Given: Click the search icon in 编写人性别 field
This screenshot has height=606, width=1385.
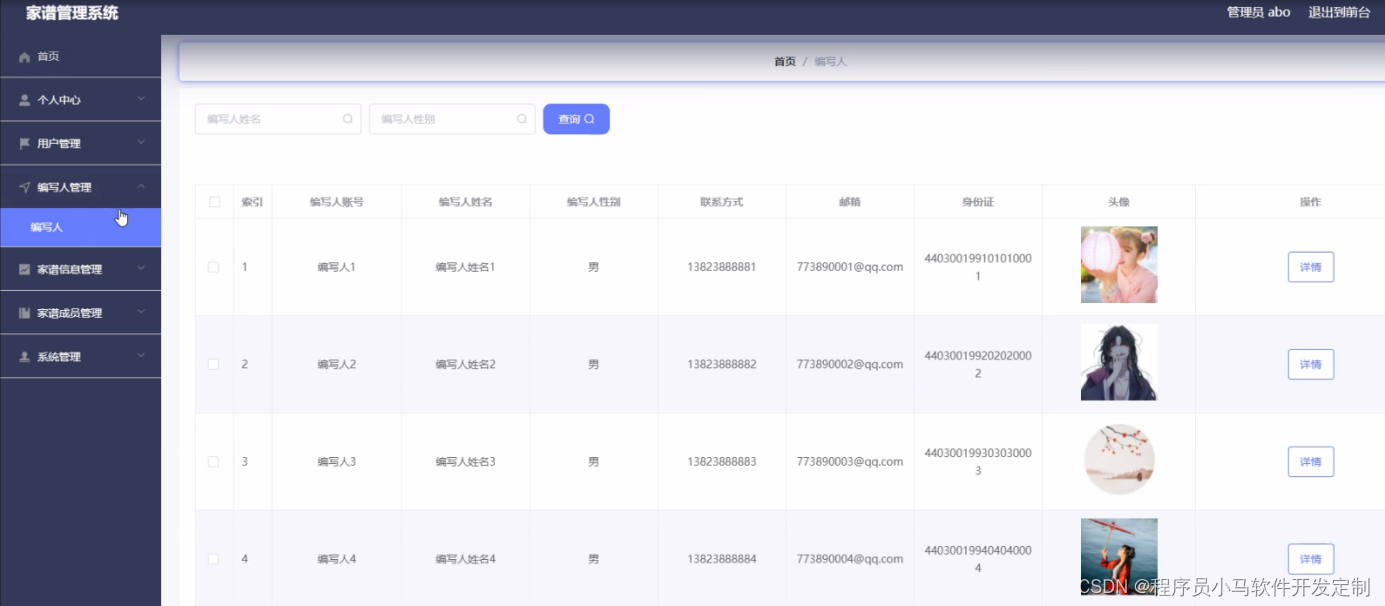Looking at the screenshot, I should [x=521, y=119].
